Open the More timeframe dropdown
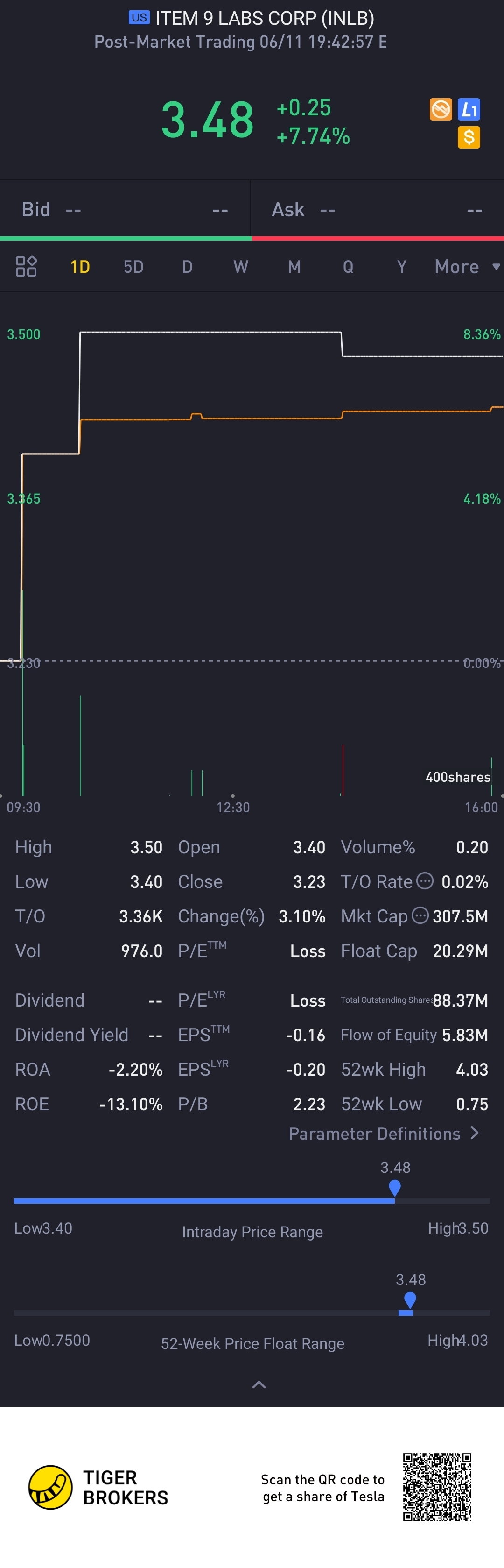504x1568 pixels. pyautogui.click(x=466, y=267)
